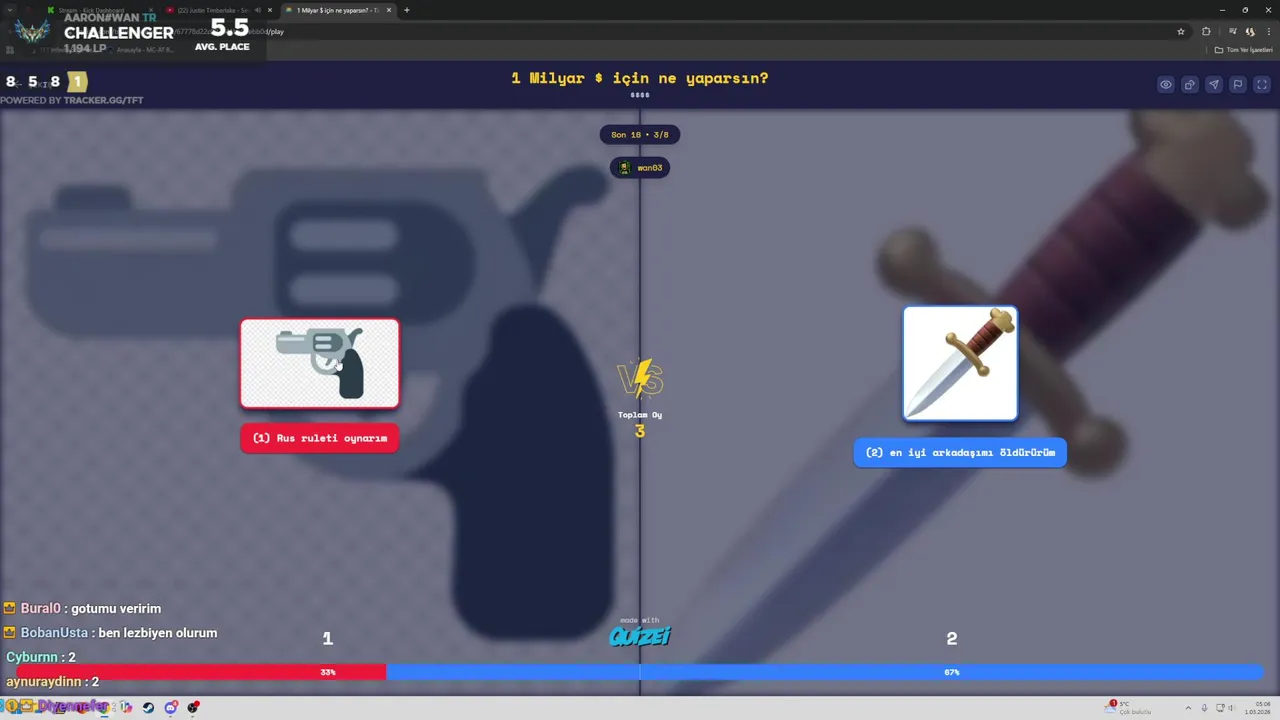Open the browser profile avatar
Image resolution: width=1280 pixels, height=720 pixels.
[1250, 31]
